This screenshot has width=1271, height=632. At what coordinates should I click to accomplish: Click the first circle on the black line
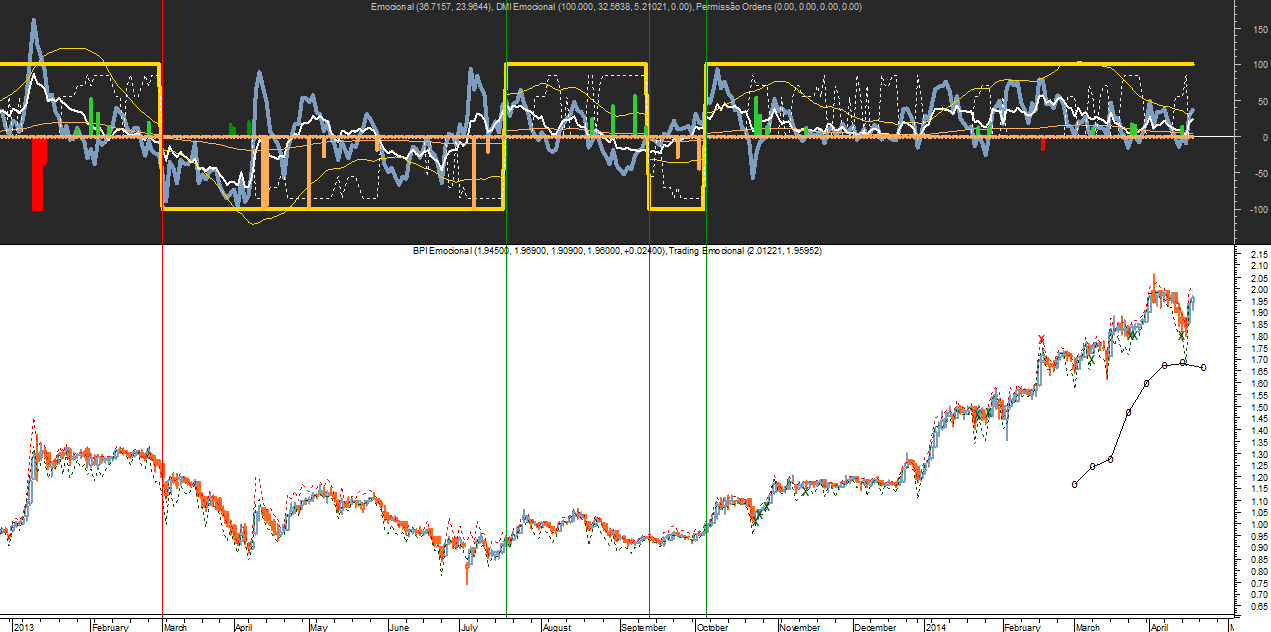coord(1075,484)
